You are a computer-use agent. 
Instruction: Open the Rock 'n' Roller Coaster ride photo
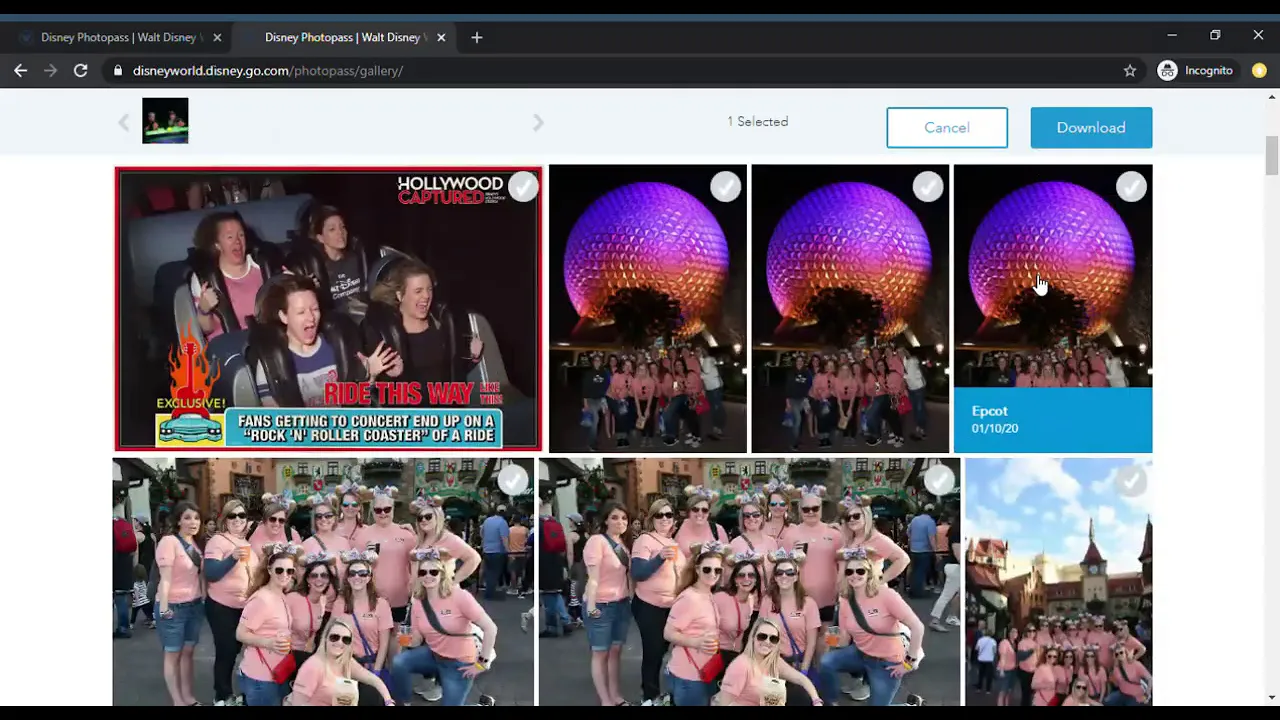(328, 309)
